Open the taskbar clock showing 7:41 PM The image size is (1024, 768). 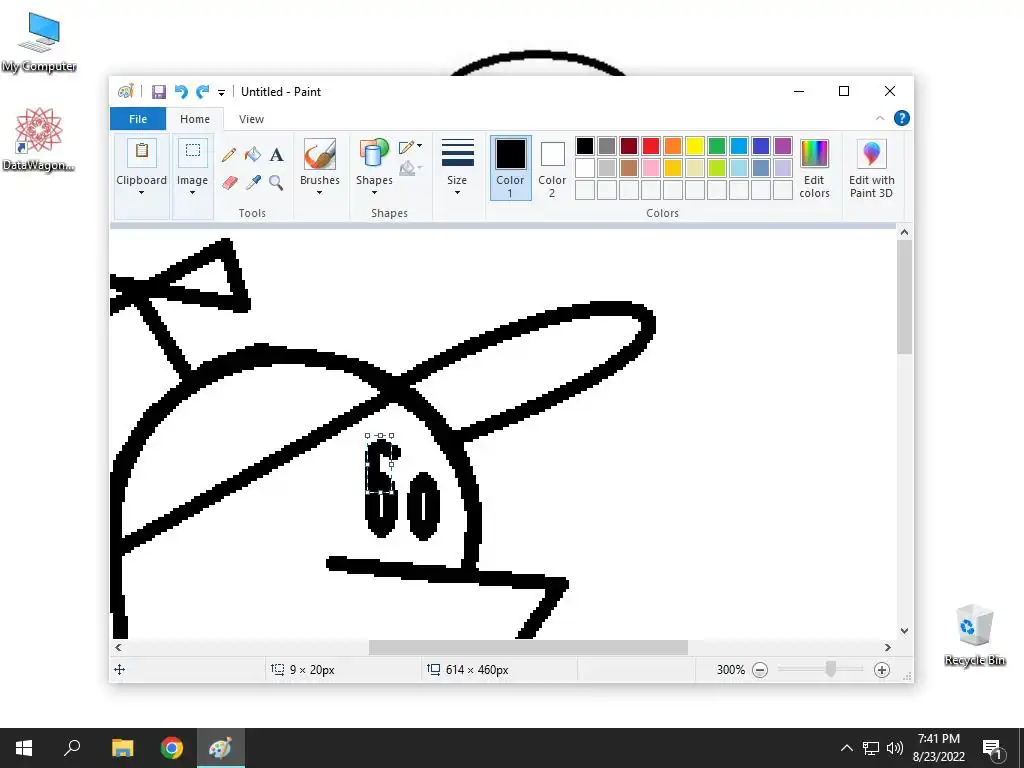pos(938,748)
